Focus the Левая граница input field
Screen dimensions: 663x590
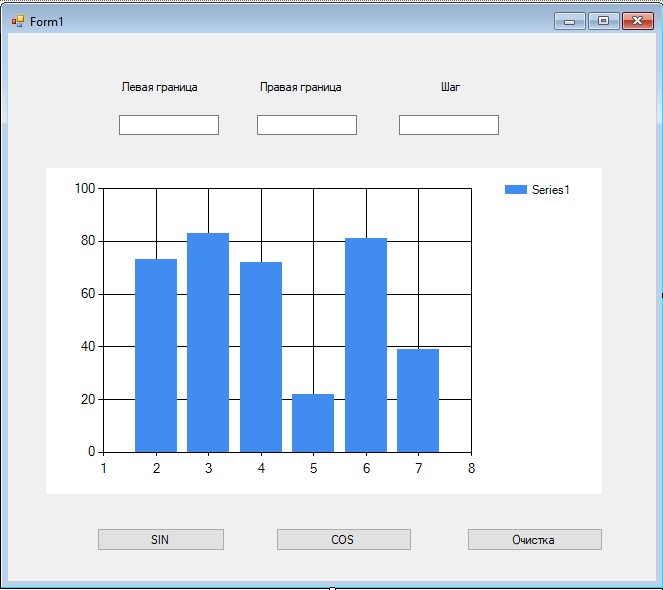(168, 125)
